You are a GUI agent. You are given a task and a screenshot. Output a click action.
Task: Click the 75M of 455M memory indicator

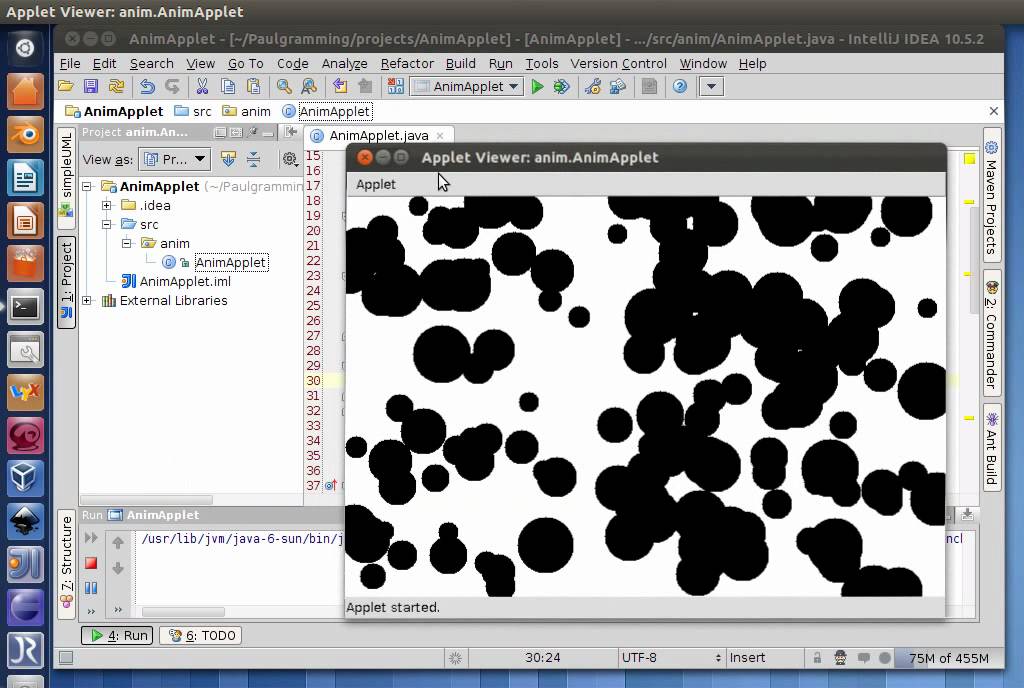coord(948,657)
